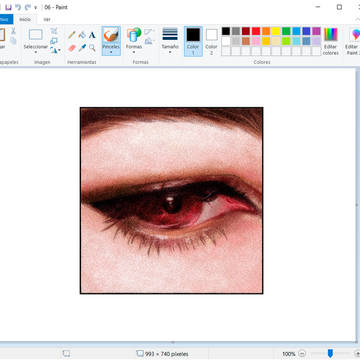Select the Text tool
Screen dimensions: 360x360
[x=92, y=35]
